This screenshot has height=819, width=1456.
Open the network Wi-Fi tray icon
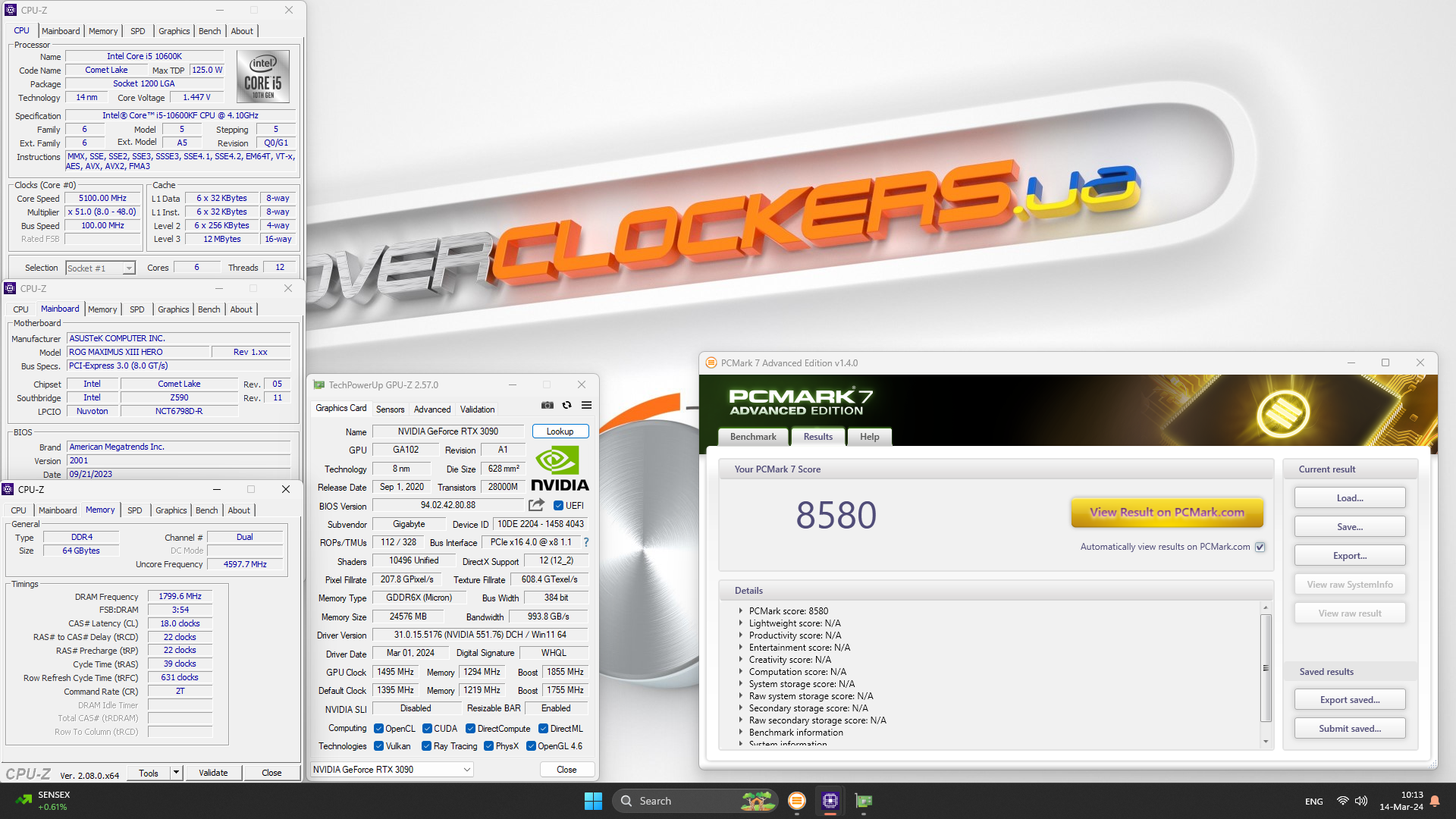(x=1342, y=801)
